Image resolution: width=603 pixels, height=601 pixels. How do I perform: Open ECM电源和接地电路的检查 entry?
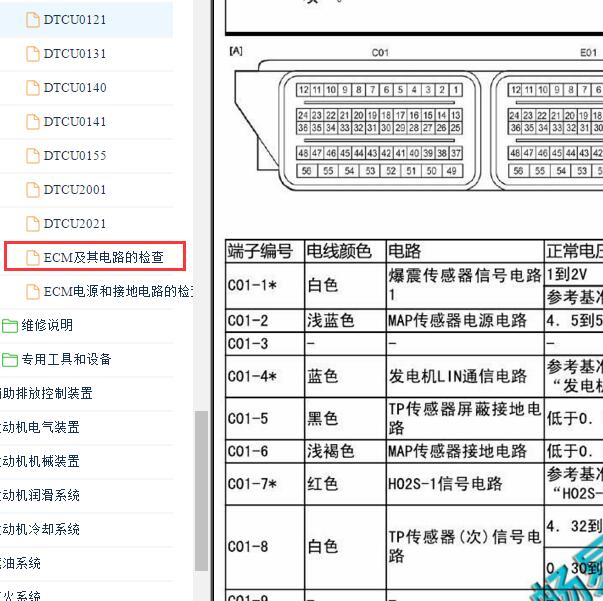[118, 291]
